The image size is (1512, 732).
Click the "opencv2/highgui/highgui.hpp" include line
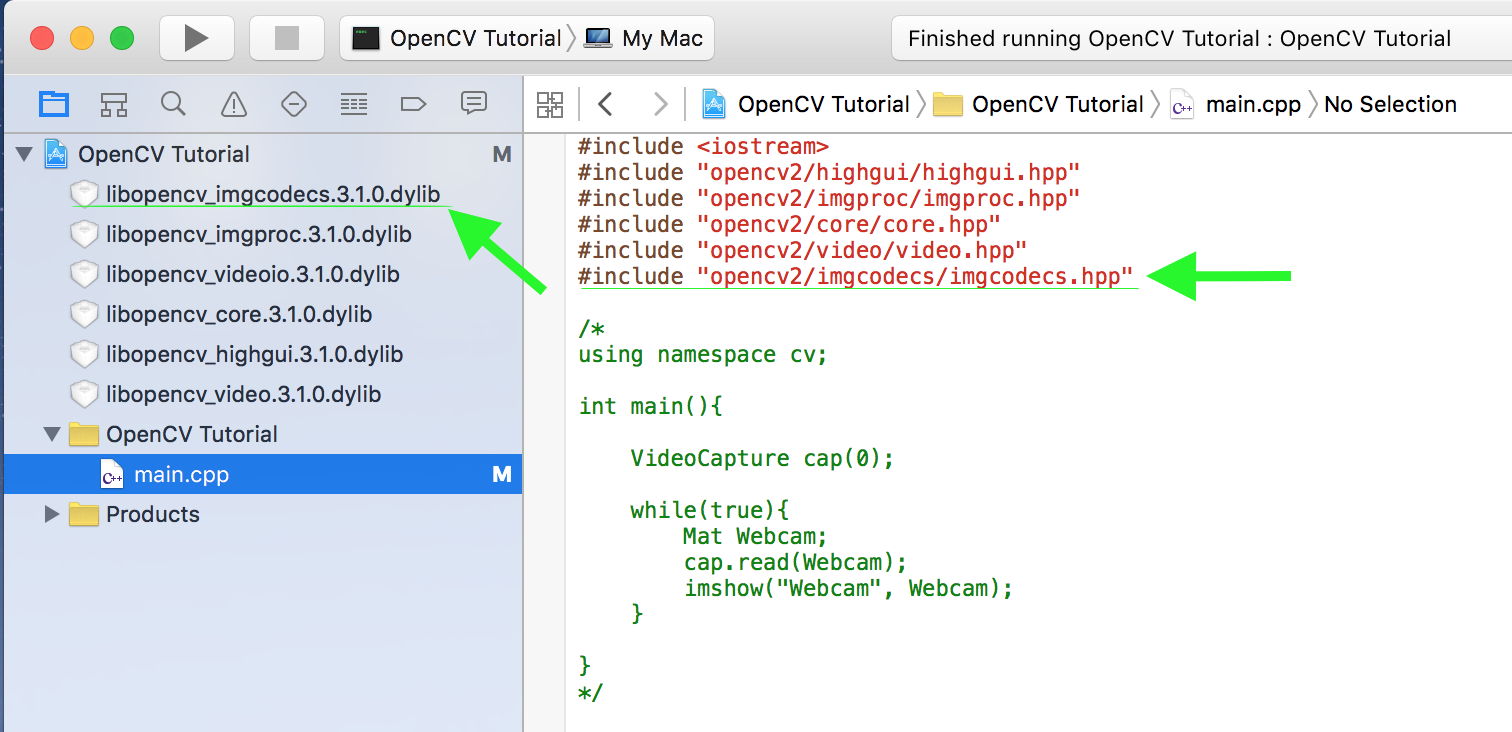tap(829, 172)
